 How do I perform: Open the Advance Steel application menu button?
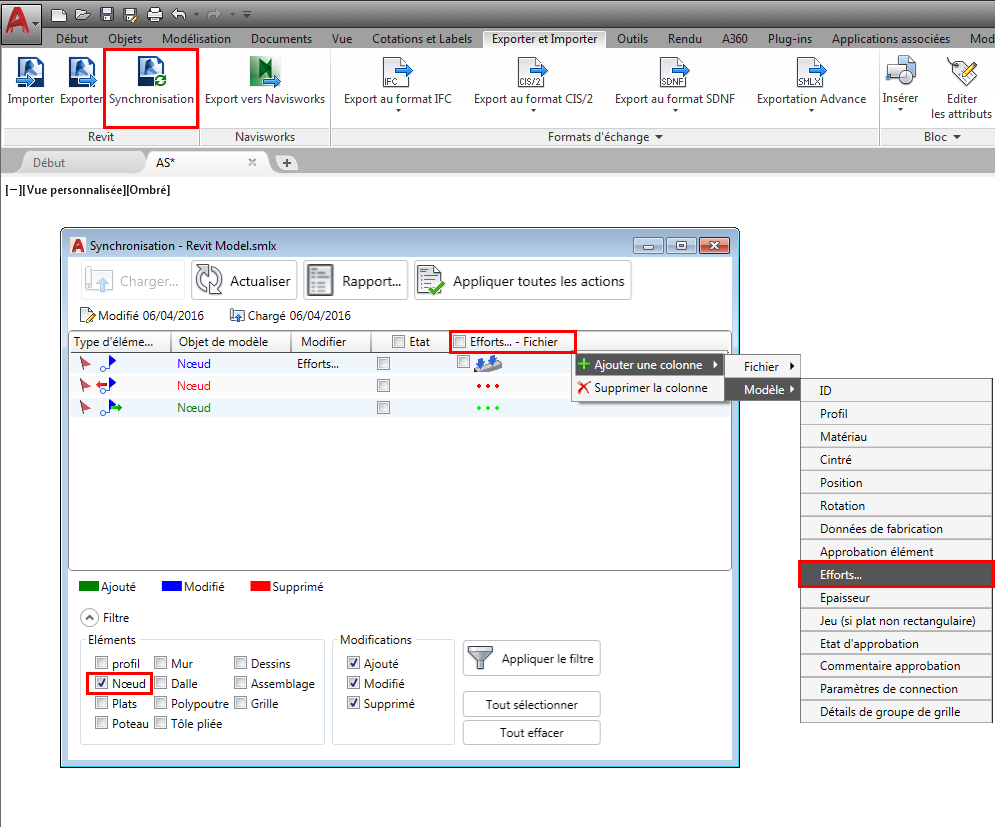coord(22,23)
